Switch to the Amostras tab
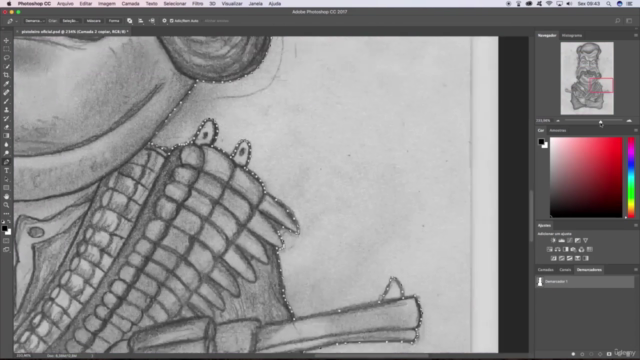The image size is (640, 360). tap(558, 131)
